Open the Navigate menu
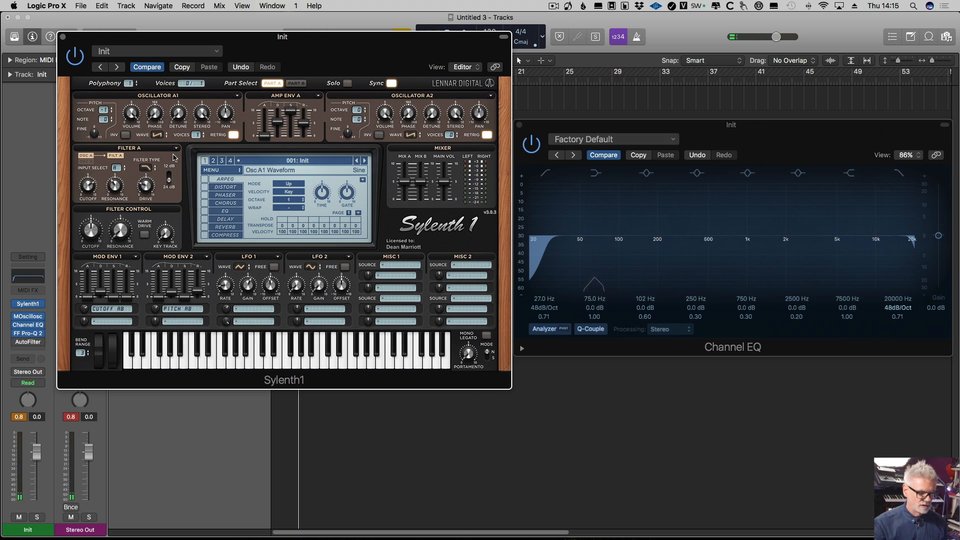The width and height of the screenshot is (960, 540). (158, 6)
